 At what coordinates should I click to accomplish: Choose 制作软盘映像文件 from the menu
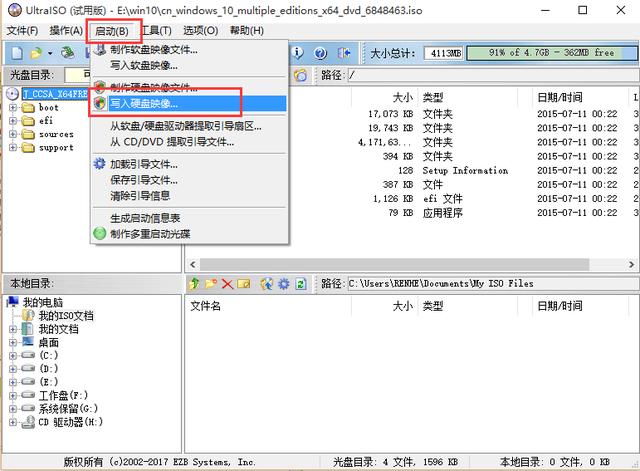[189, 50]
